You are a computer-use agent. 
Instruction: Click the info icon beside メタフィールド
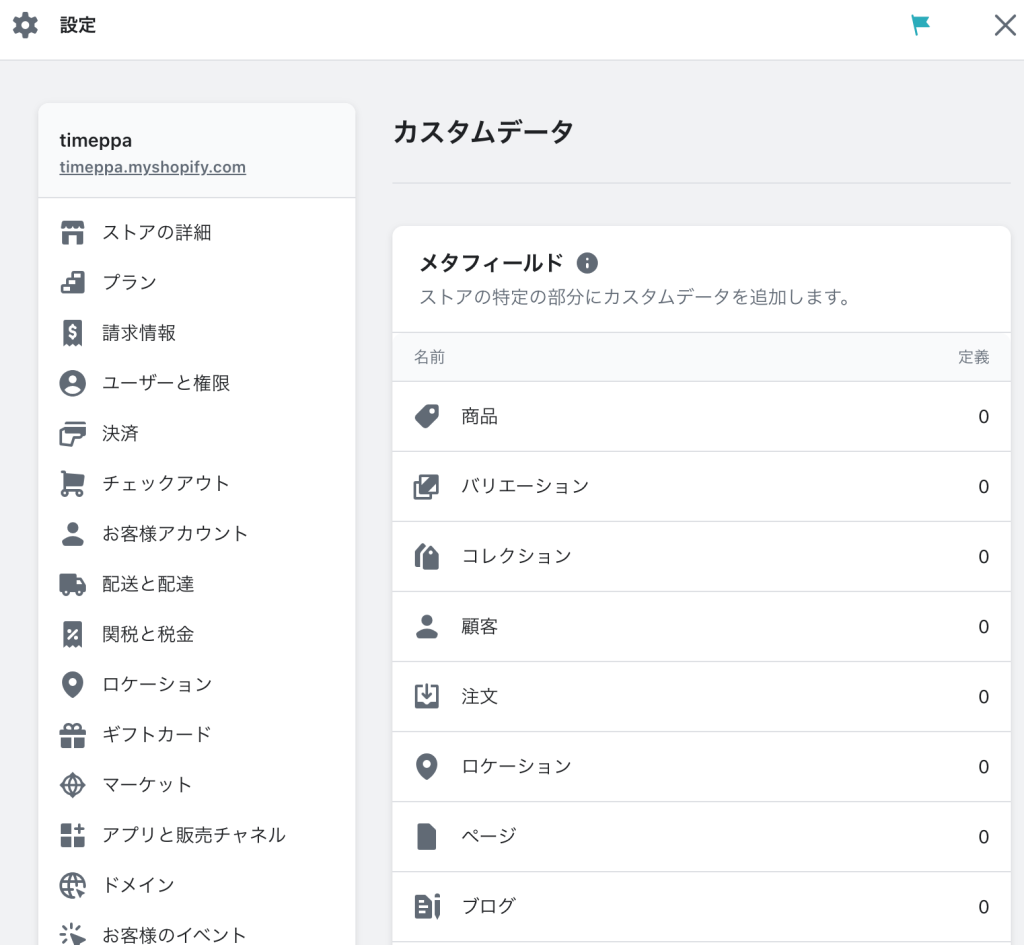587,263
